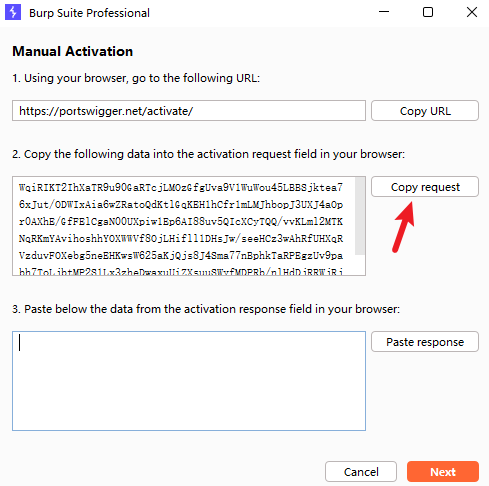Click the request line starting with r0AXhE

click(181, 221)
